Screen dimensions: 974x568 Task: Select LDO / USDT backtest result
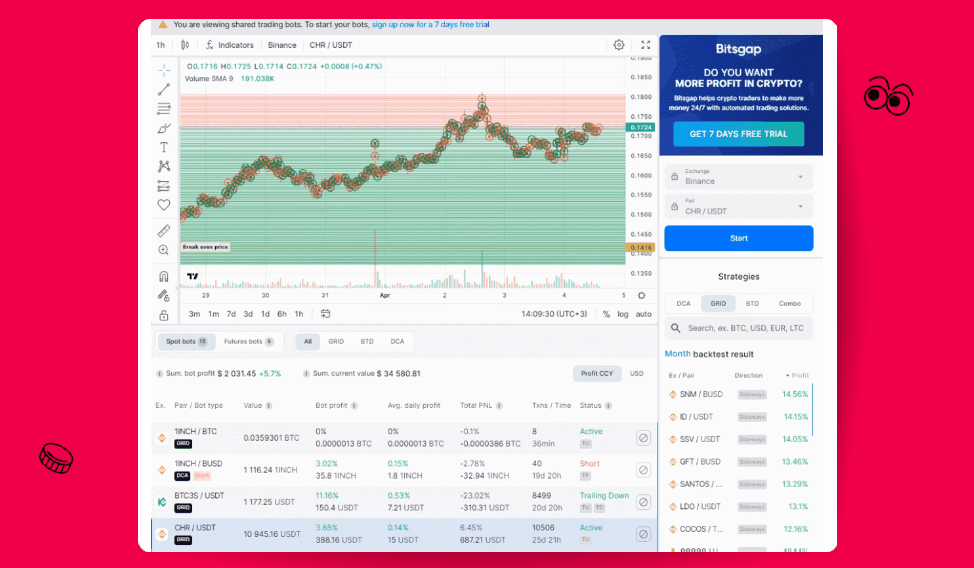739,506
